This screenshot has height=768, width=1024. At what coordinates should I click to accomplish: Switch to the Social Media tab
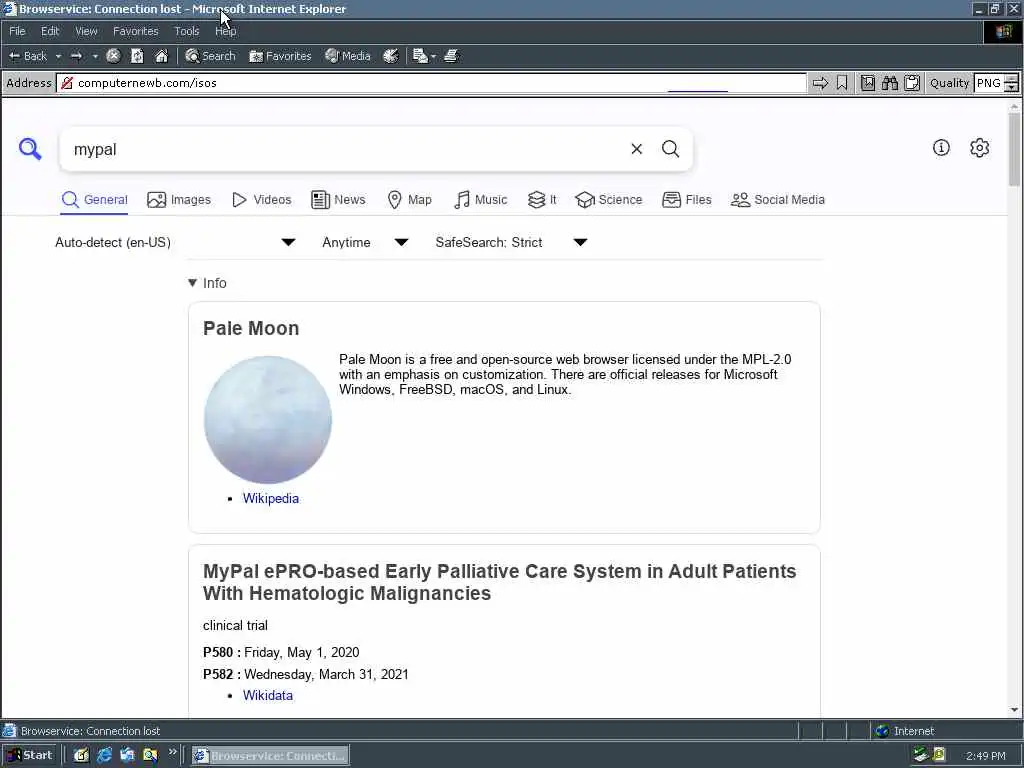tap(778, 200)
